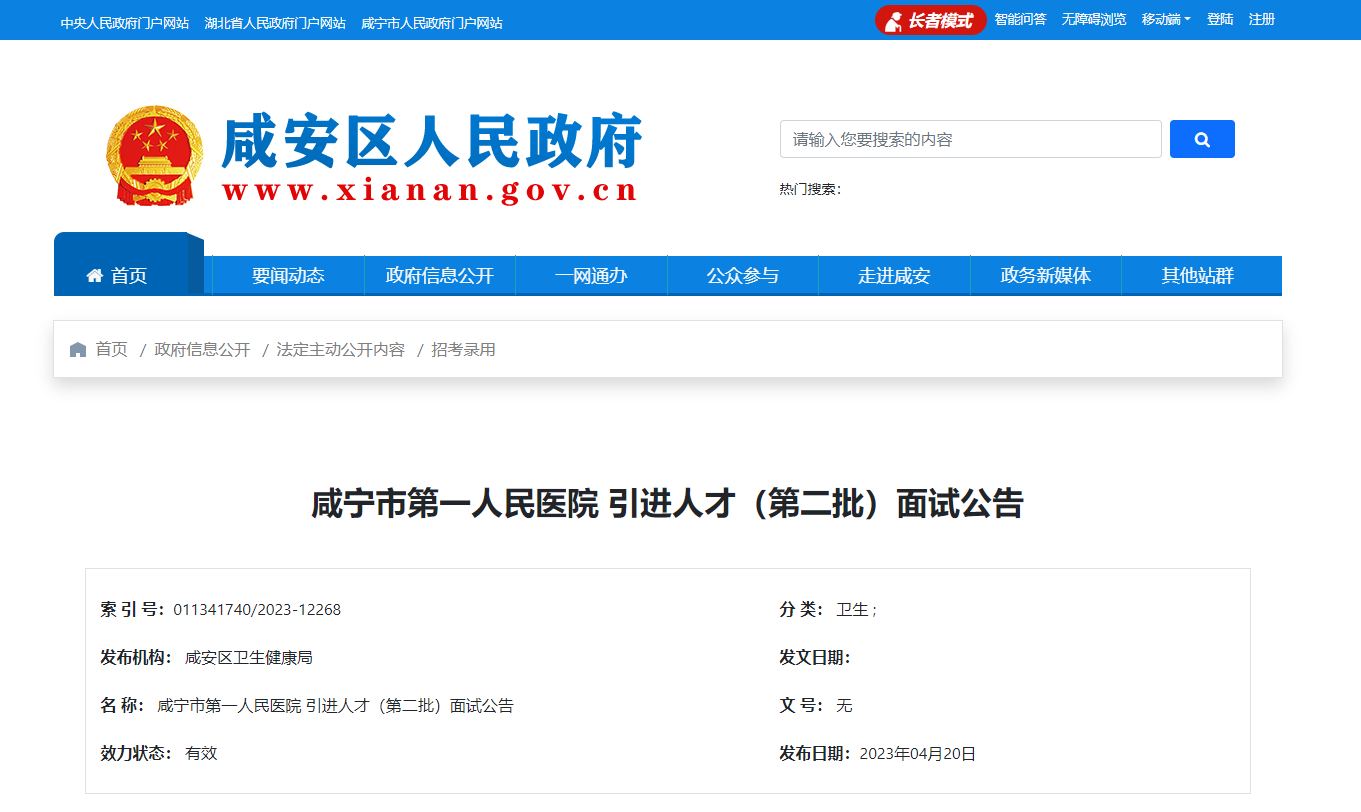Enable 长者模式 elder mode
The width and height of the screenshot is (1361, 812).
931,20
